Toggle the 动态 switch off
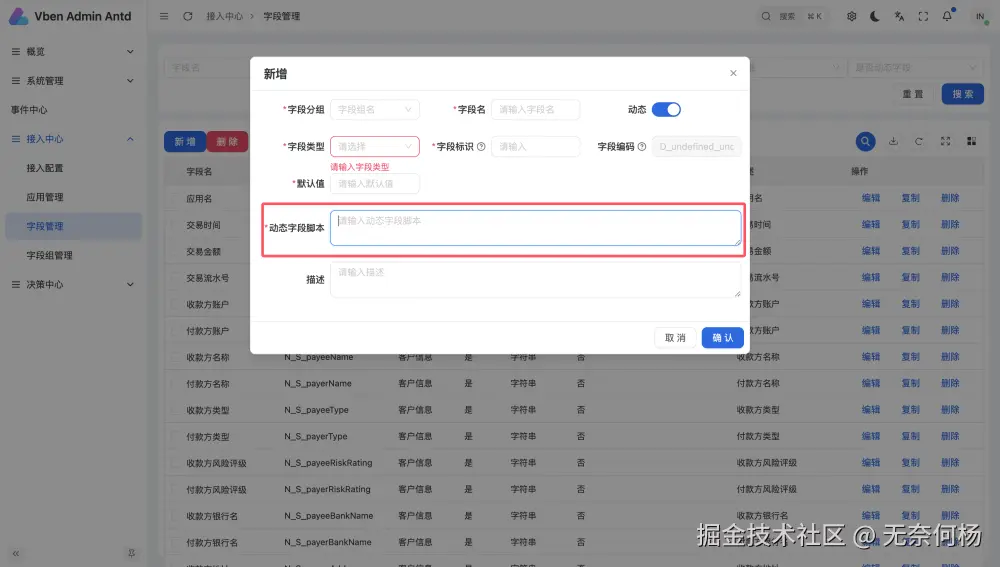The image size is (1000, 567). (666, 110)
